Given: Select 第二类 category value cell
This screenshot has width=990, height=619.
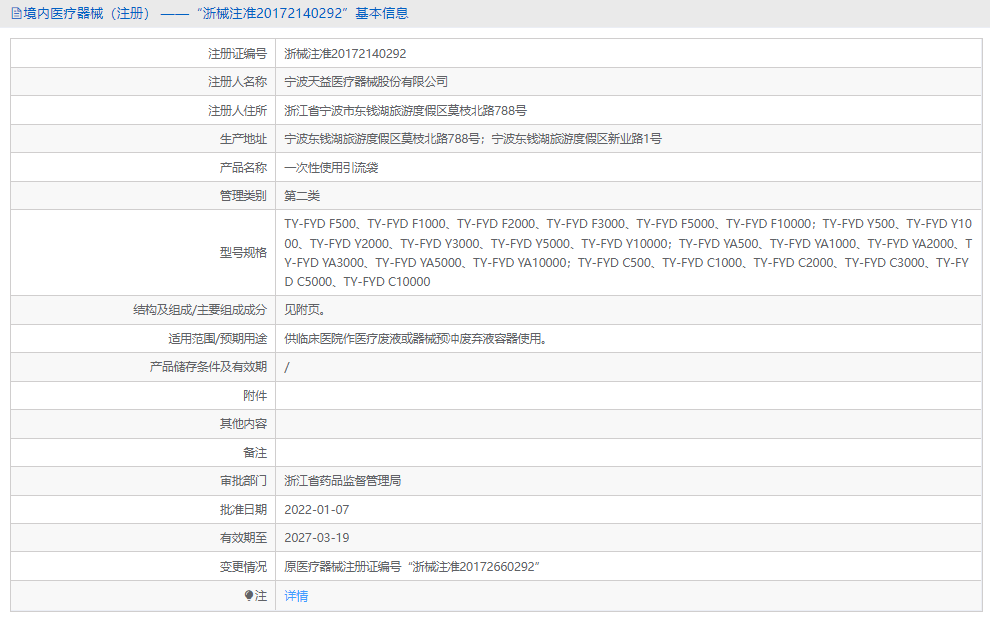Looking at the screenshot, I should tap(305, 195).
